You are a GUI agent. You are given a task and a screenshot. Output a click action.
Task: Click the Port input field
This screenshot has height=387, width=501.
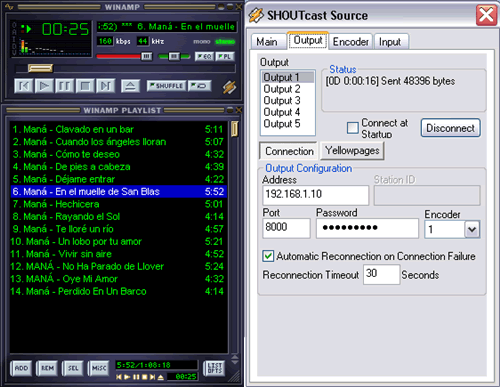(x=286, y=228)
